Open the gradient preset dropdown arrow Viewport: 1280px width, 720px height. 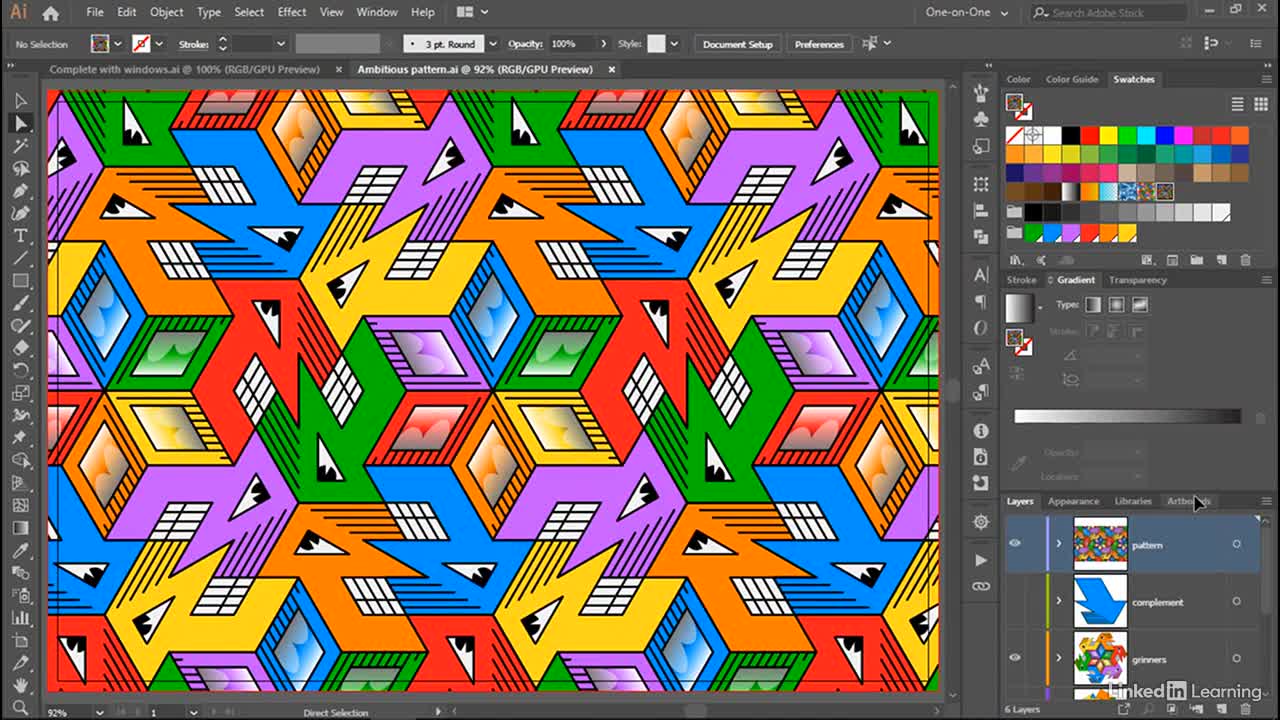click(1039, 307)
